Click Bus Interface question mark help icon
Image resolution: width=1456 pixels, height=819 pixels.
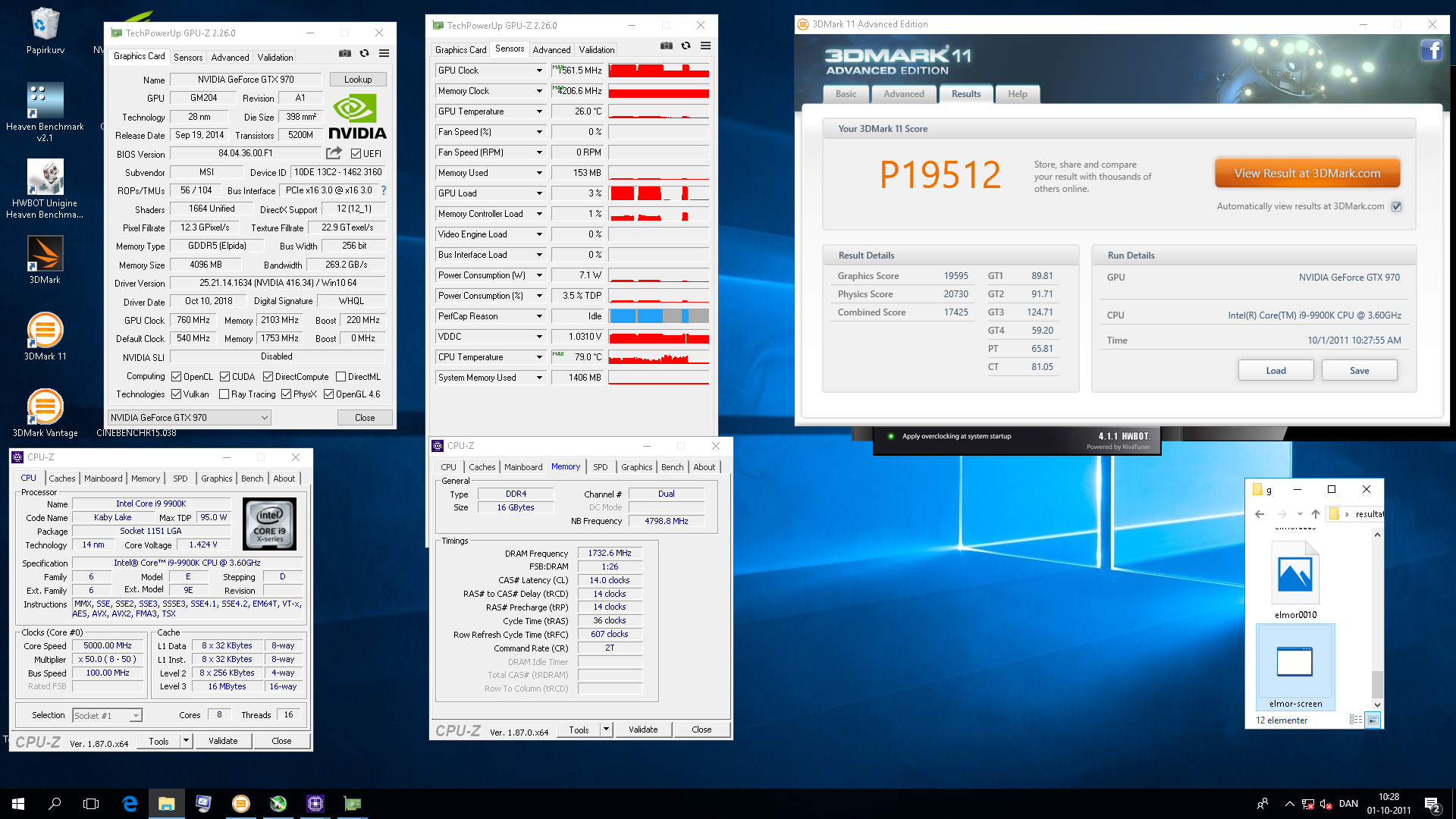click(384, 190)
